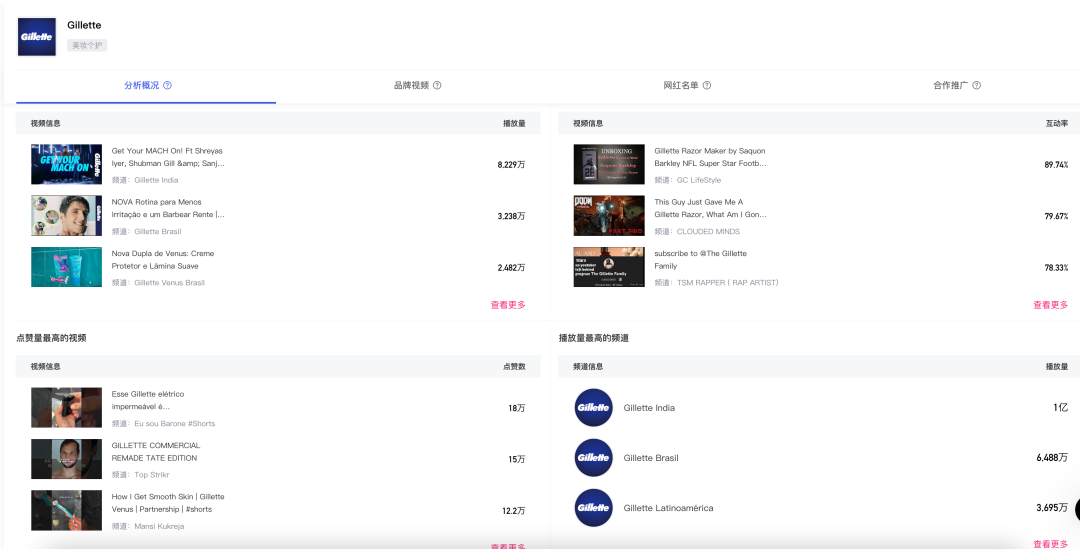Click 查看更多 under the 播放量 video list
The image size is (1080, 549).
pyautogui.click(x=508, y=305)
